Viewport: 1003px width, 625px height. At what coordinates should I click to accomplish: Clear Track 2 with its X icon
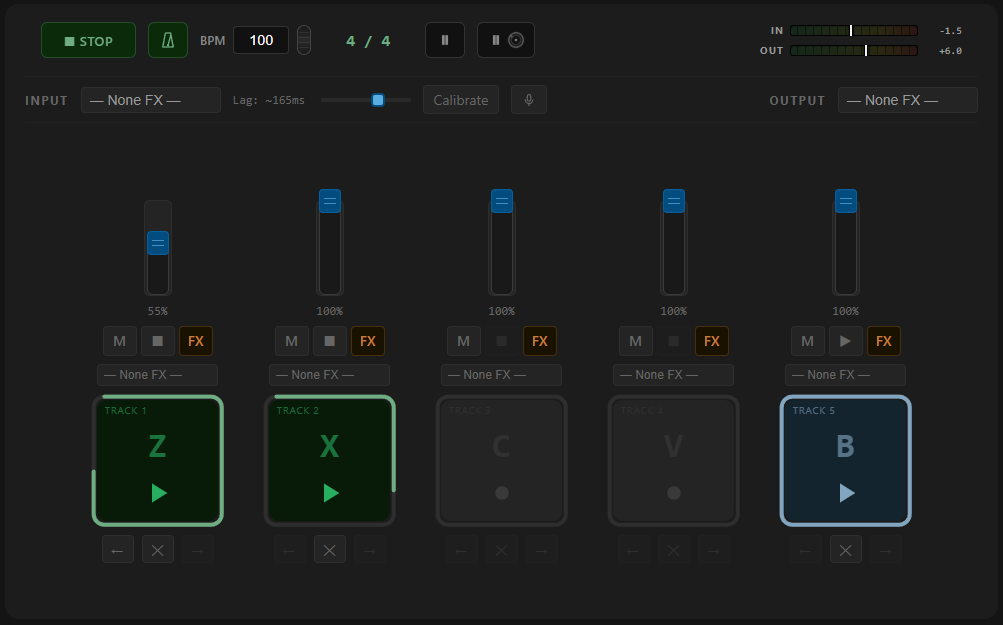click(329, 550)
